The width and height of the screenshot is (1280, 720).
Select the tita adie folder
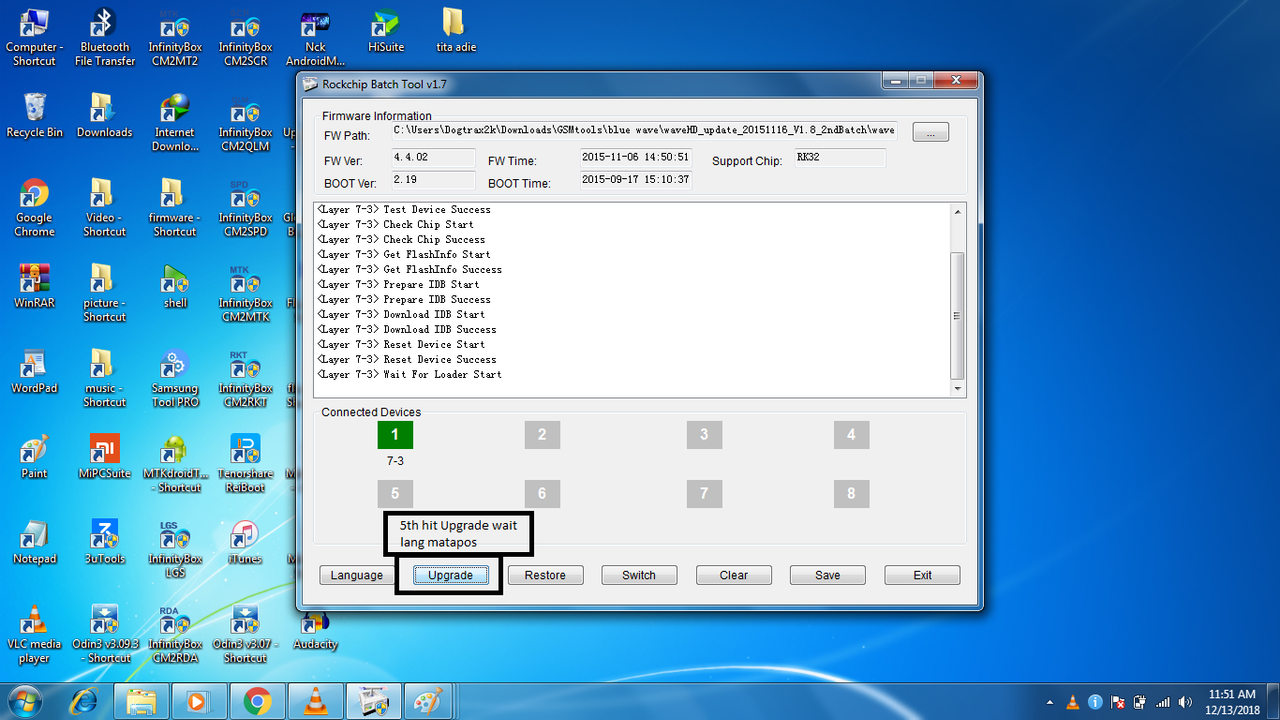[x=456, y=31]
